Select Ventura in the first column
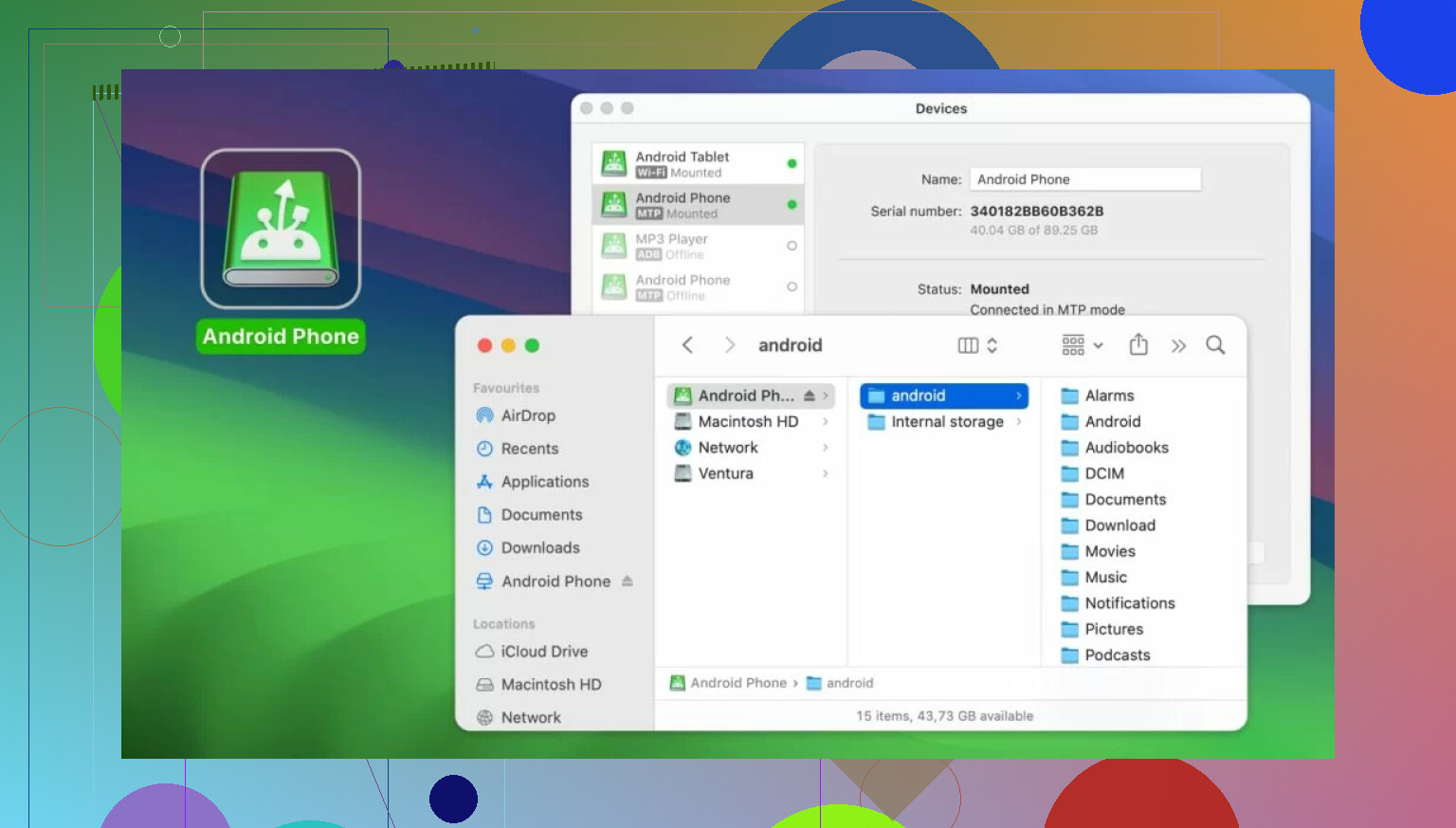This screenshot has height=828, width=1456. click(714, 473)
